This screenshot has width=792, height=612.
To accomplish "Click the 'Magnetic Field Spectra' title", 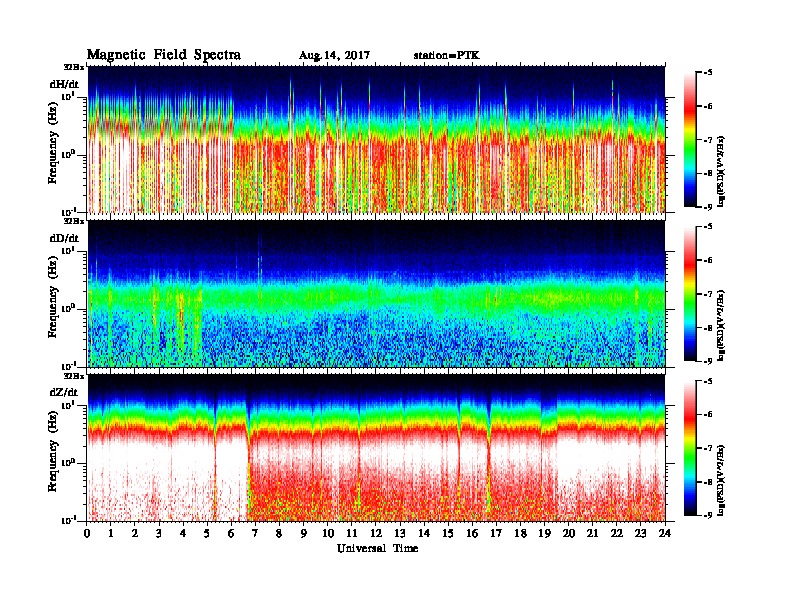I will pos(164,55).
